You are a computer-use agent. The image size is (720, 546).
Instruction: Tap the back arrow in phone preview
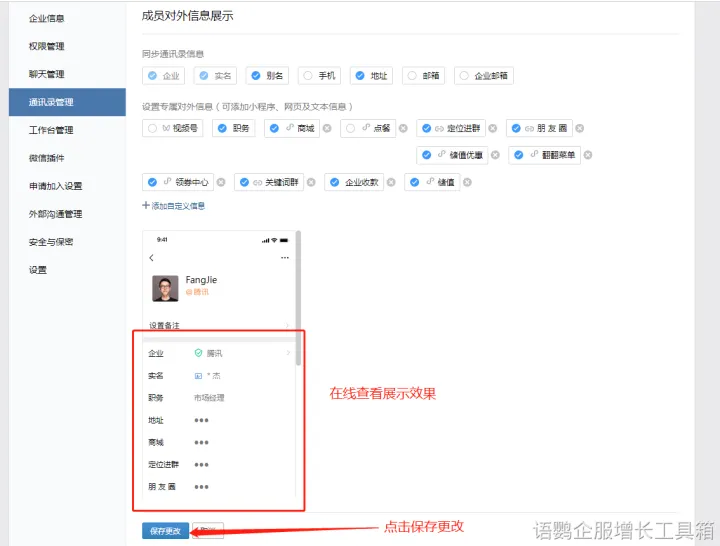click(152, 258)
